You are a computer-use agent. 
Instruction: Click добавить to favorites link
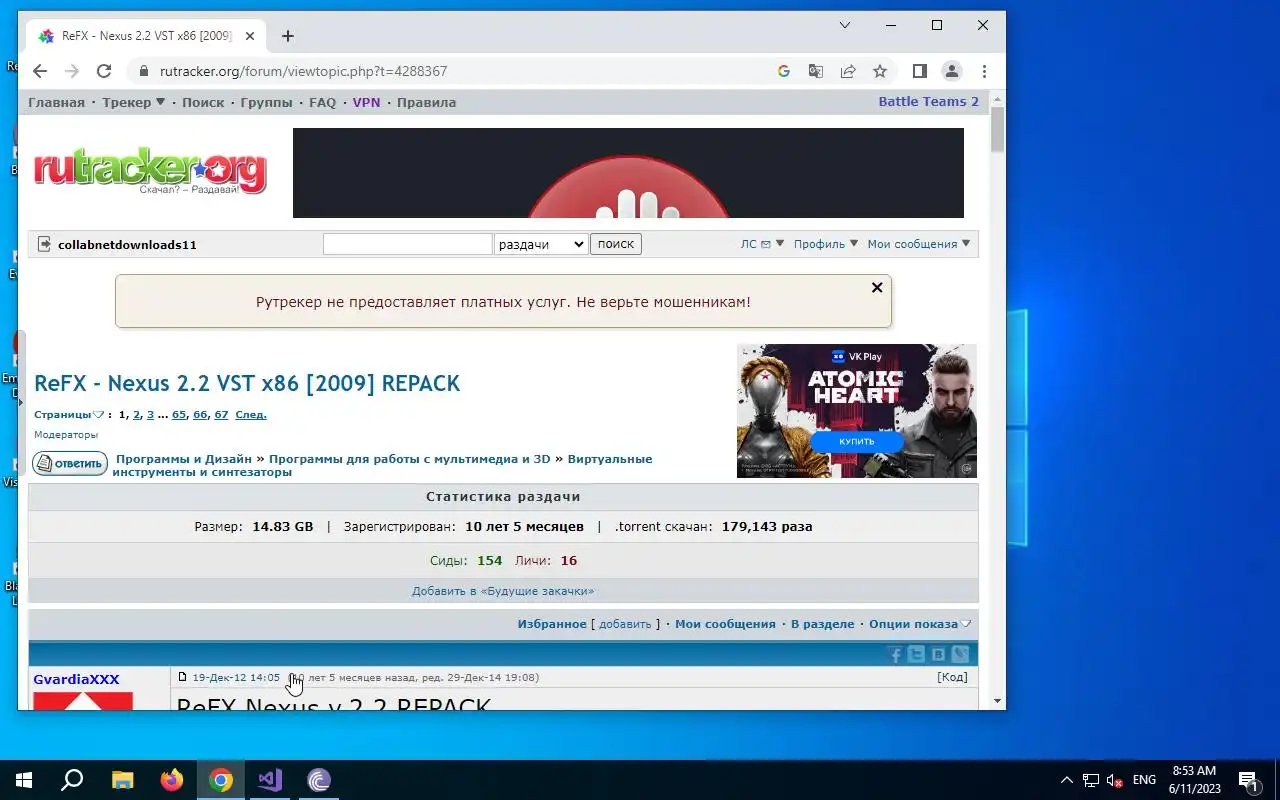[625, 624]
